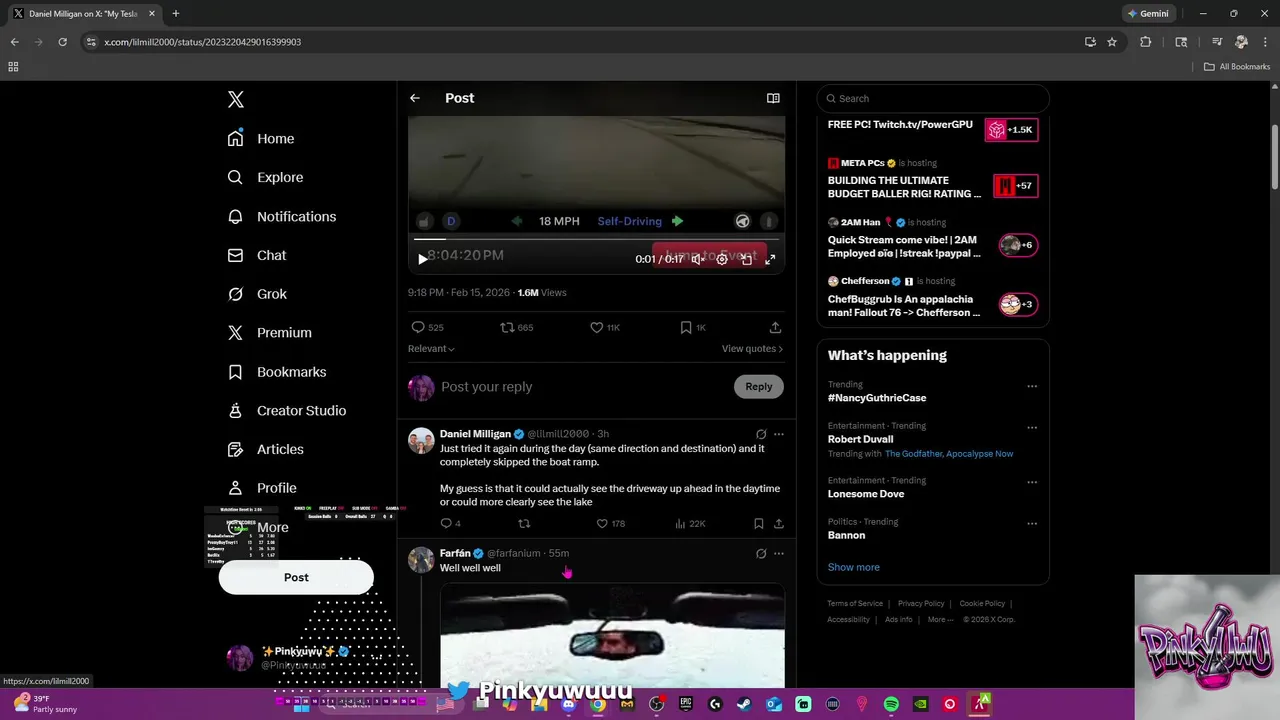Open Bookmarks in the sidebar
This screenshot has height=720, width=1280.
(277, 372)
